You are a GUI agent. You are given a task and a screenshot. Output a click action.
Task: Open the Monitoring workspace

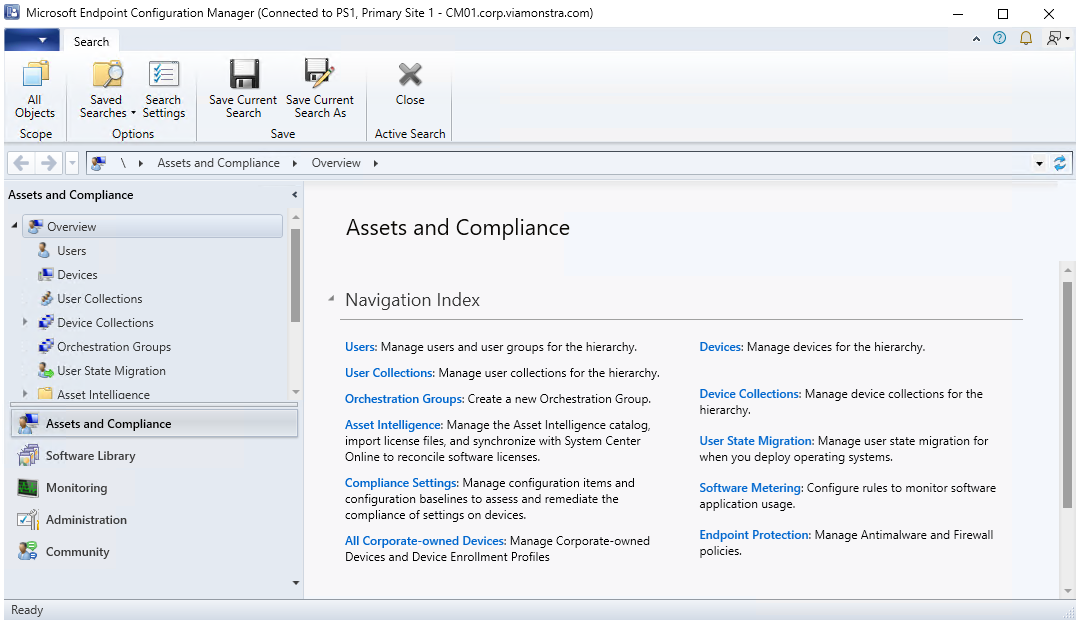click(x=76, y=488)
